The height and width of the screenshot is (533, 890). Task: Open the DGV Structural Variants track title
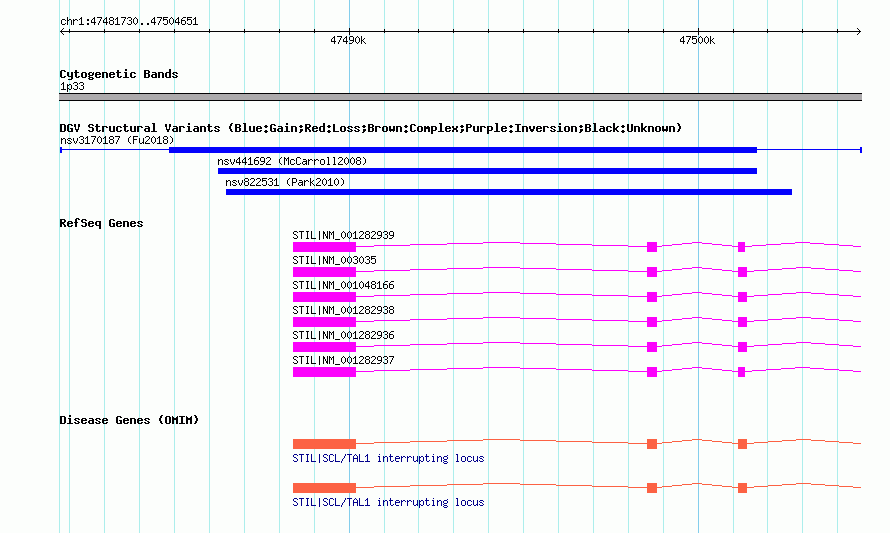371,128
